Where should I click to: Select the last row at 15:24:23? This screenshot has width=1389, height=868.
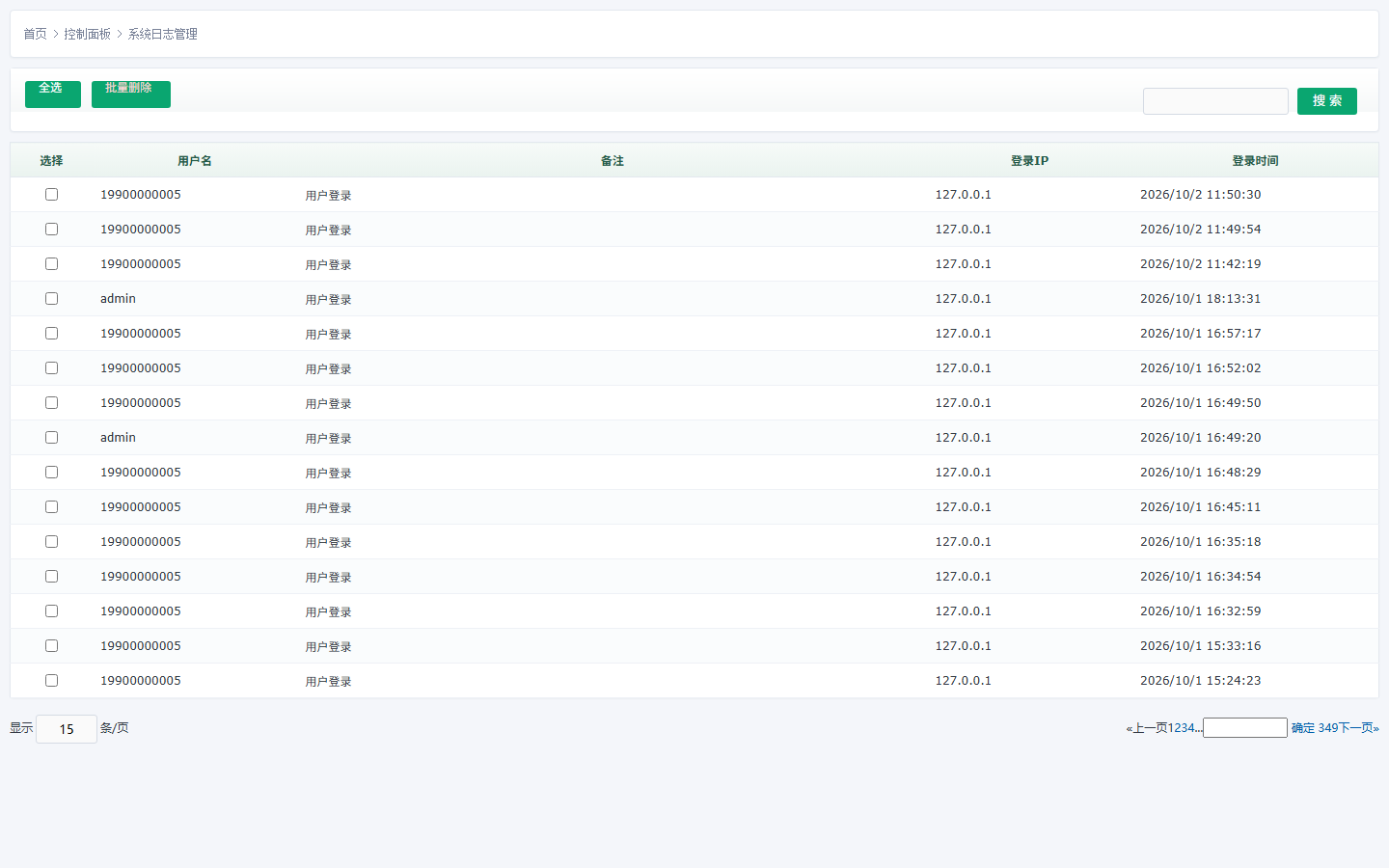(51, 681)
